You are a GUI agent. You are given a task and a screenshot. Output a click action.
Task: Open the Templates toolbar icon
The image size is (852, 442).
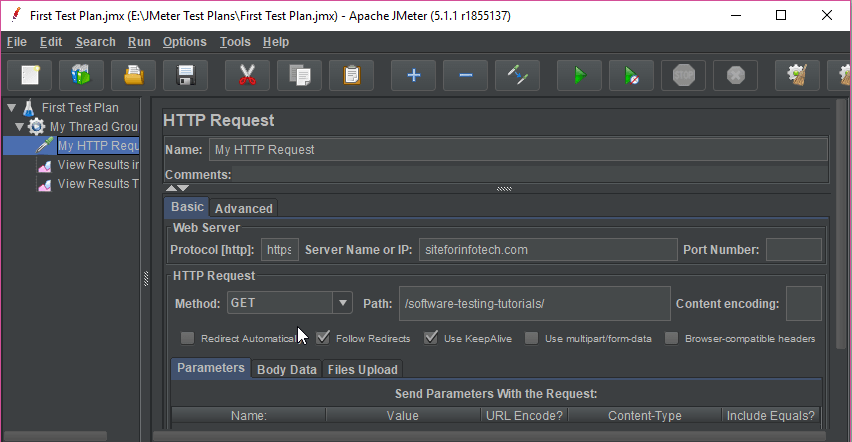[x=81, y=75]
